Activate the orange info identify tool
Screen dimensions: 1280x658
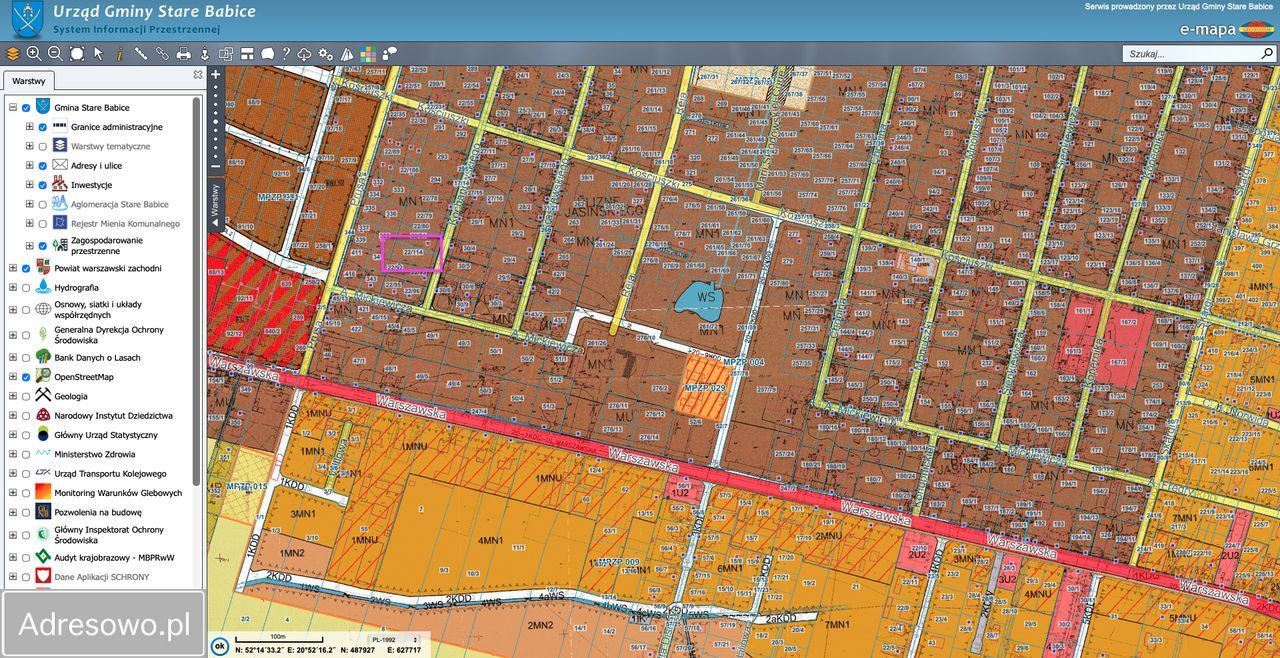pyautogui.click(x=119, y=54)
